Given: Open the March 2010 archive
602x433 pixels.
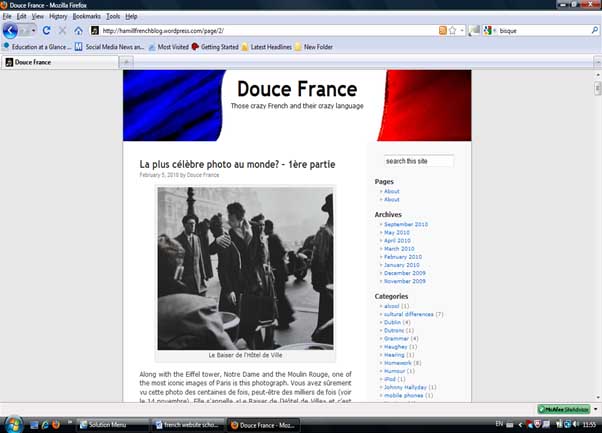Looking at the screenshot, I should tap(399, 249).
